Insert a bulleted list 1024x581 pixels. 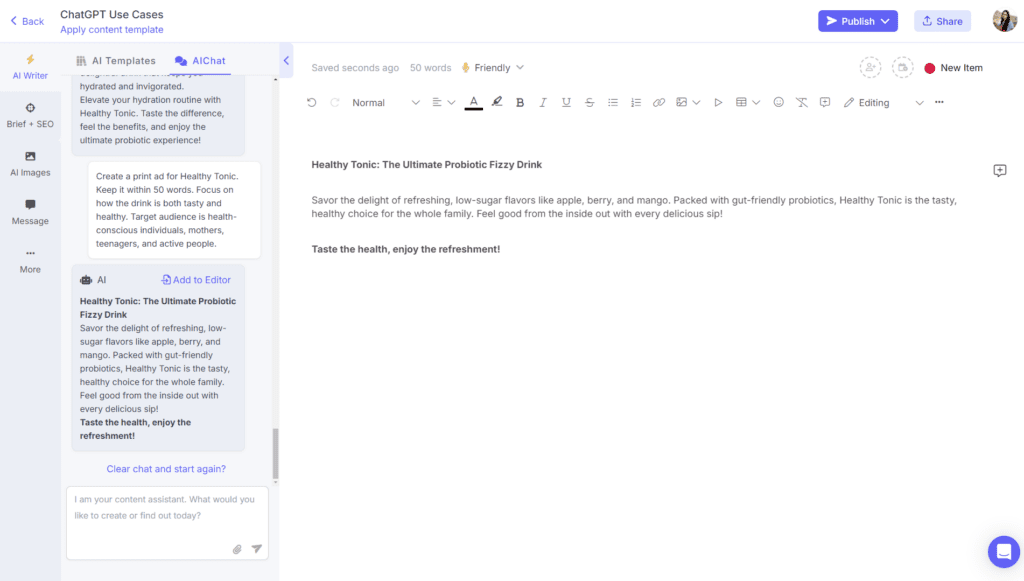tap(613, 102)
